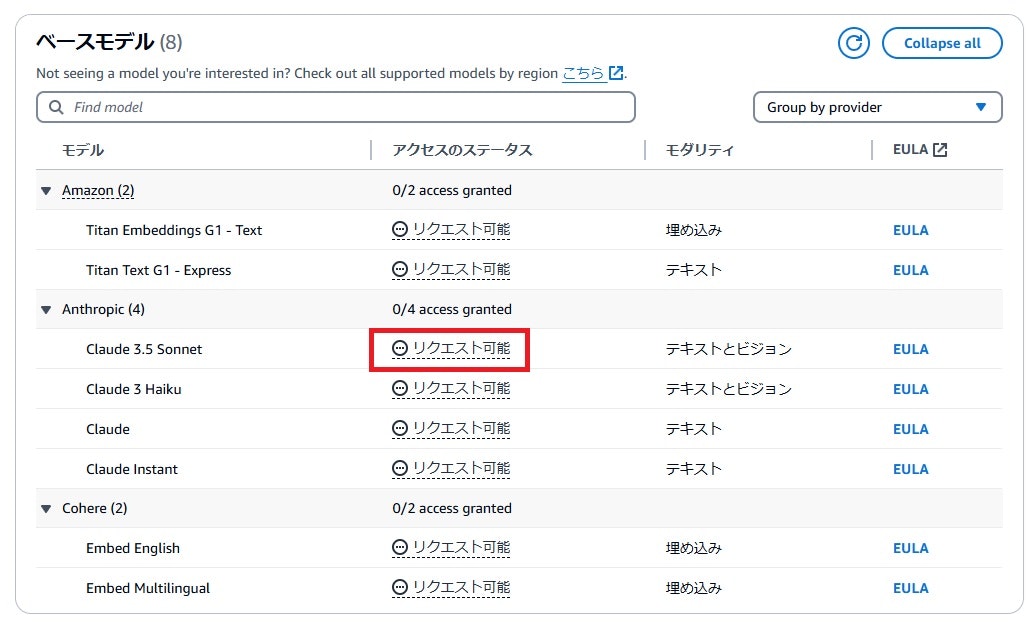Open EULA for Claude 3.5 Sonnet
The width and height of the screenshot is (1033, 625).
click(910, 350)
